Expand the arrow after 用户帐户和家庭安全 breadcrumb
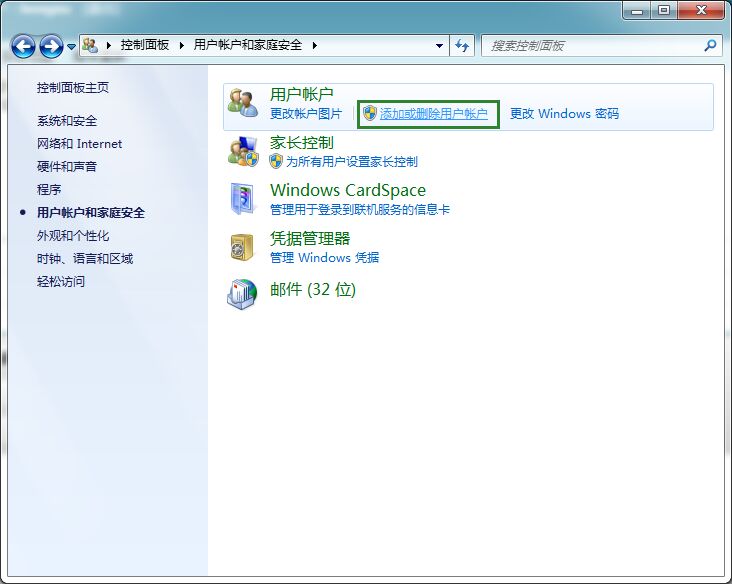This screenshot has height=584, width=732. click(x=315, y=45)
